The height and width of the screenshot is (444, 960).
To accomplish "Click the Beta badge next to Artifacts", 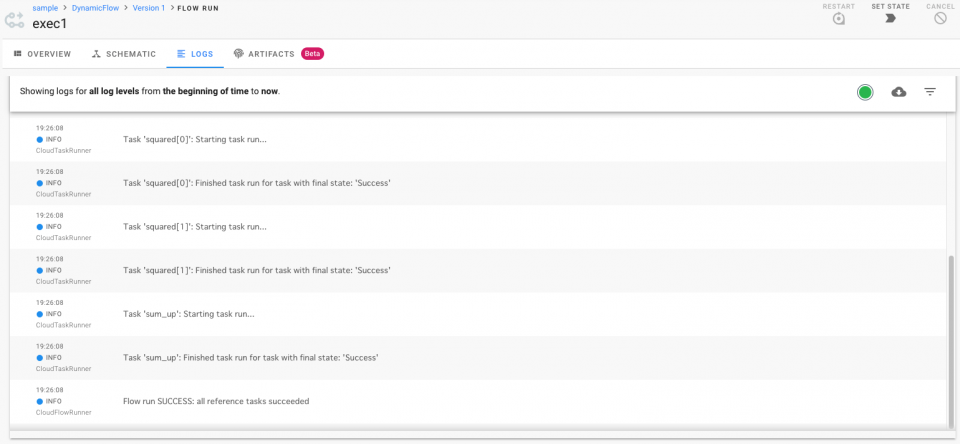I will 312,54.
